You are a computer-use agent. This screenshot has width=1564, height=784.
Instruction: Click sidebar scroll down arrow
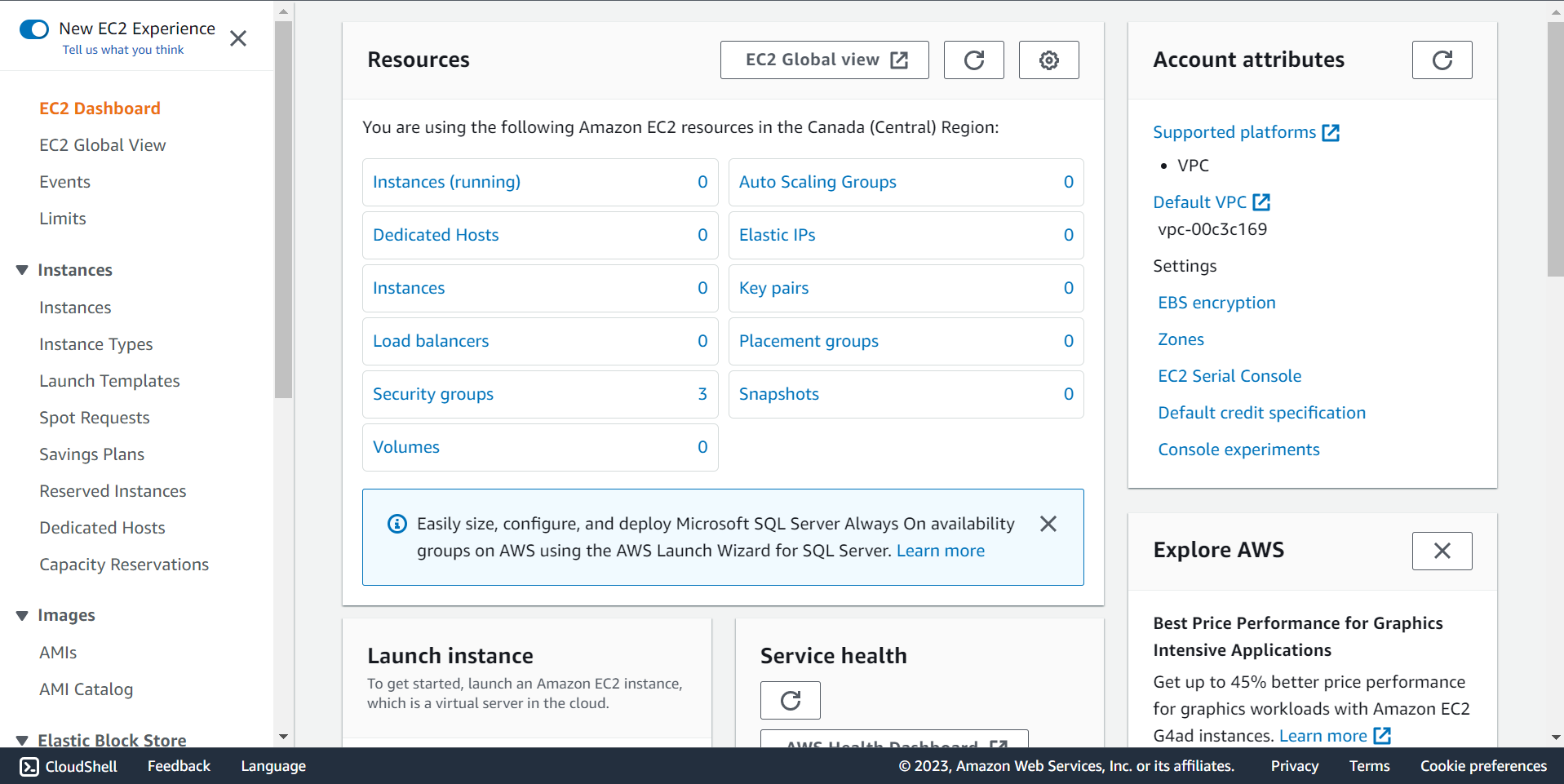[x=283, y=737]
